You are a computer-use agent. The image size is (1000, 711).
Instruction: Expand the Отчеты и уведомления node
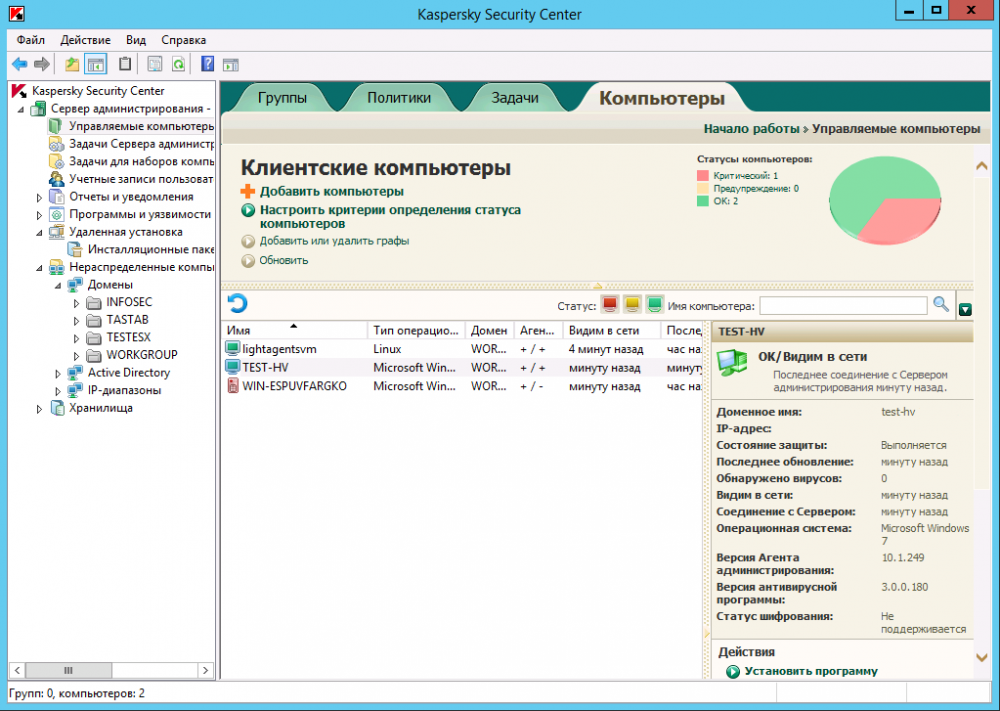tap(40, 197)
